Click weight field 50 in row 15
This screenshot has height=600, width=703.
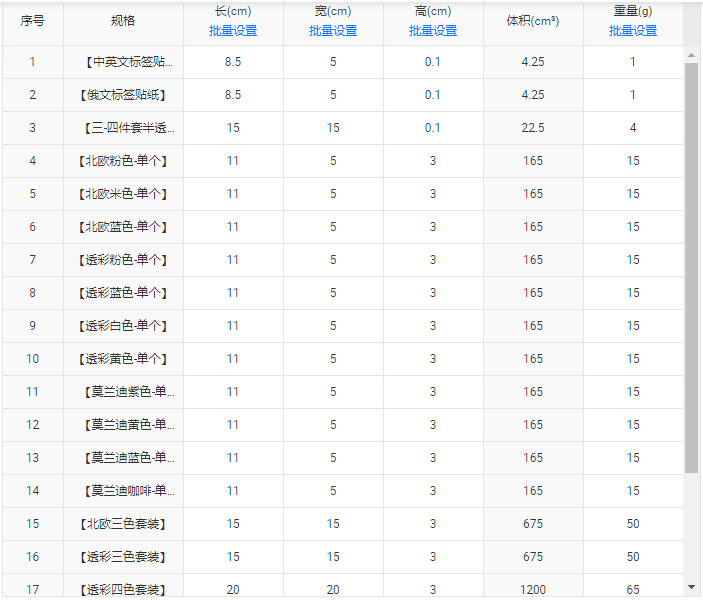point(633,524)
